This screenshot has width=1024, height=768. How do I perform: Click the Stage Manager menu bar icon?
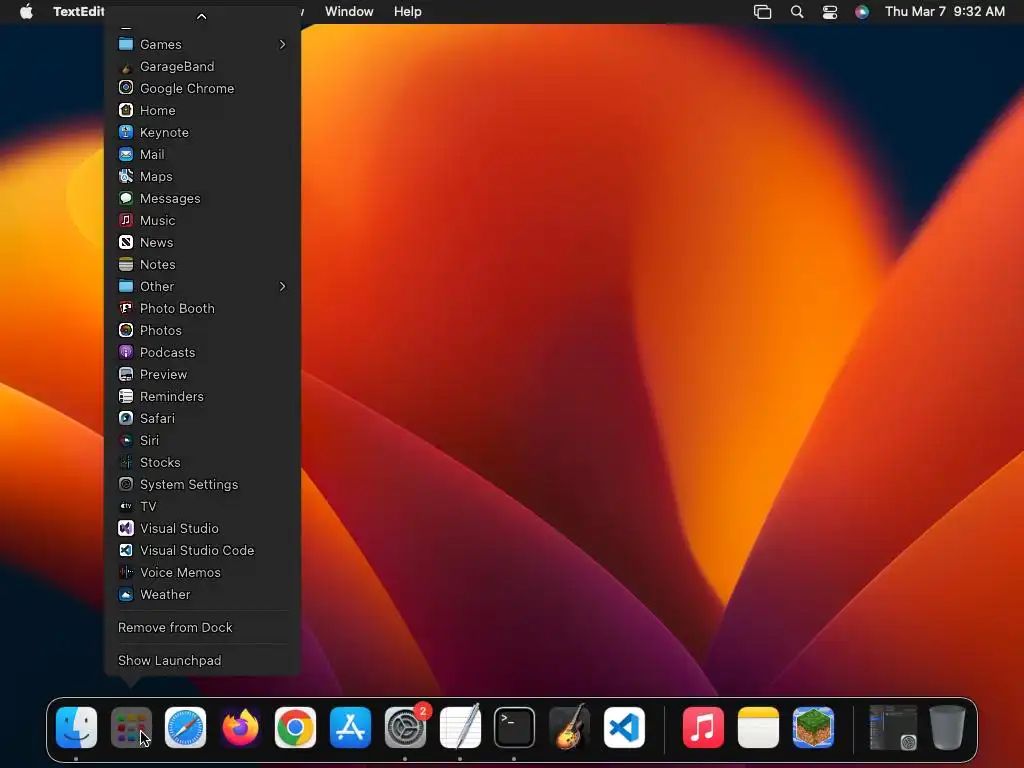point(762,12)
